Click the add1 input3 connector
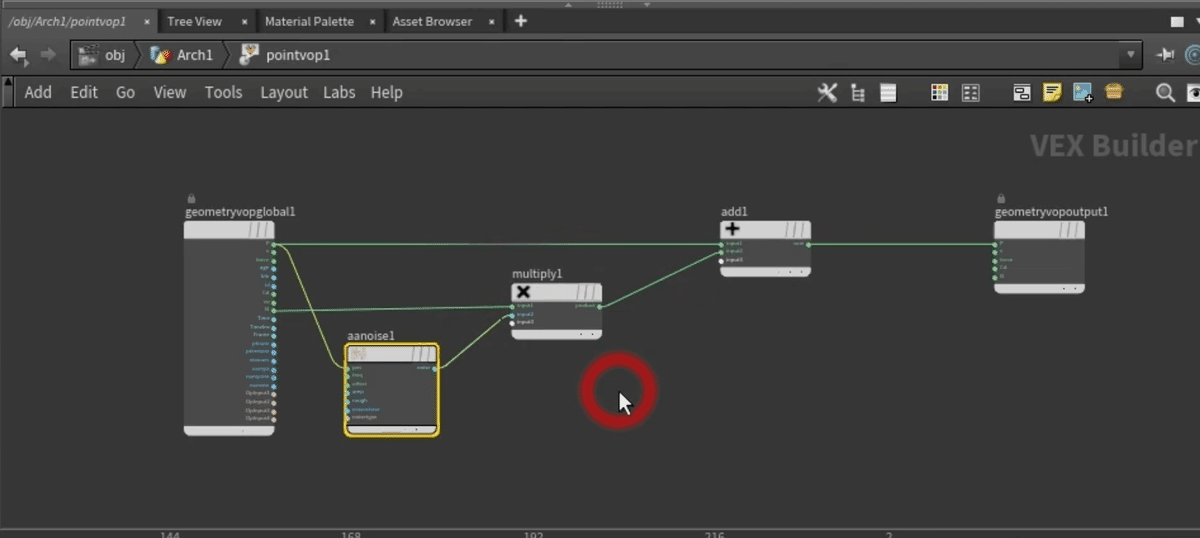The height and width of the screenshot is (538, 1200). coord(722,260)
